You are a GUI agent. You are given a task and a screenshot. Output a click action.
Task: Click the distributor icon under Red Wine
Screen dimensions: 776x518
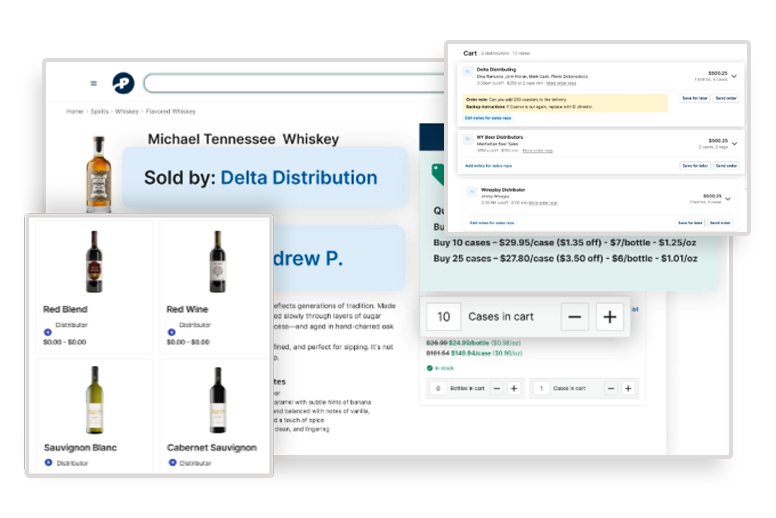pos(171,332)
